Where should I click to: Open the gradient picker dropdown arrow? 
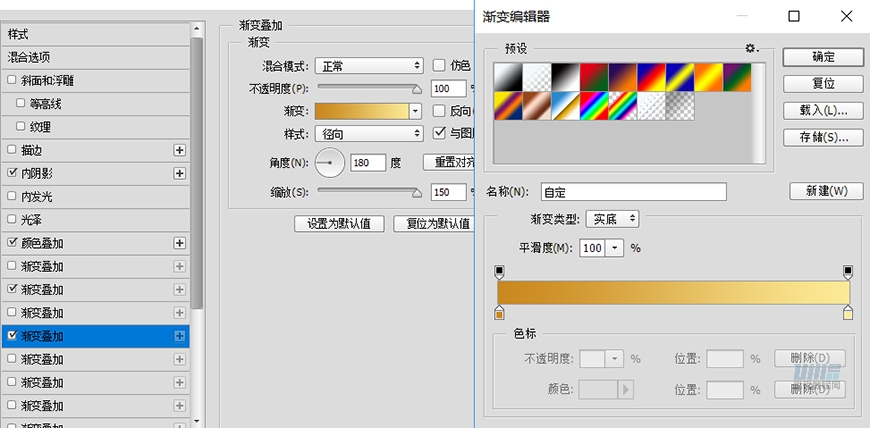coord(415,111)
